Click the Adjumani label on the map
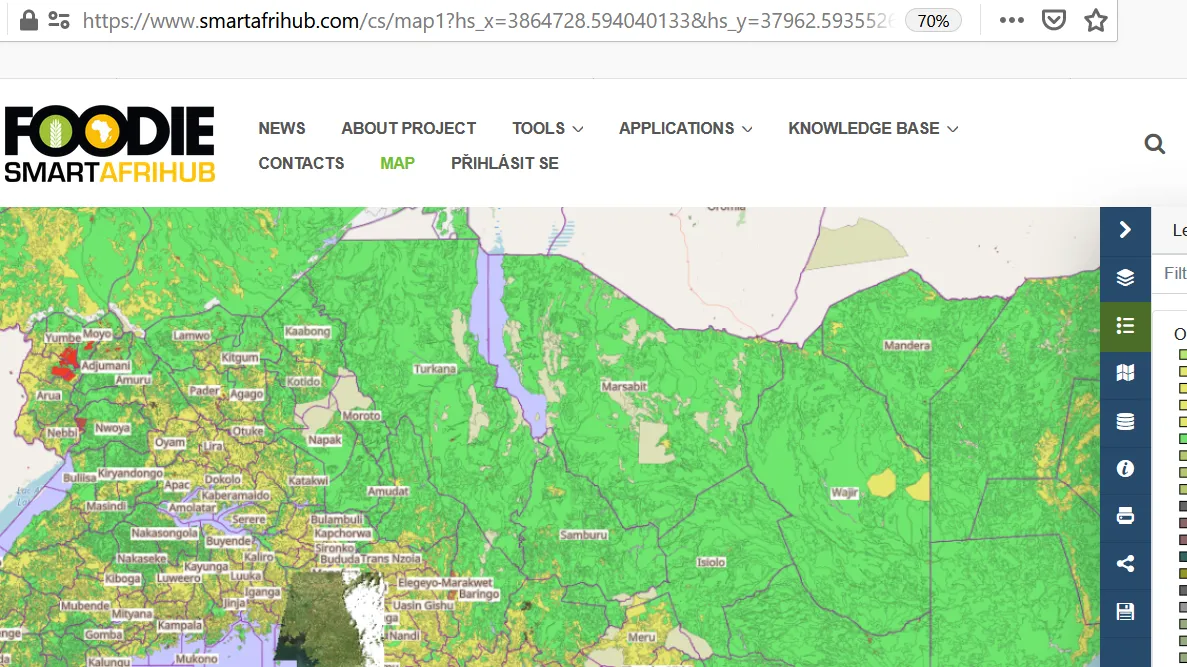The height and width of the screenshot is (667, 1187). (105, 366)
